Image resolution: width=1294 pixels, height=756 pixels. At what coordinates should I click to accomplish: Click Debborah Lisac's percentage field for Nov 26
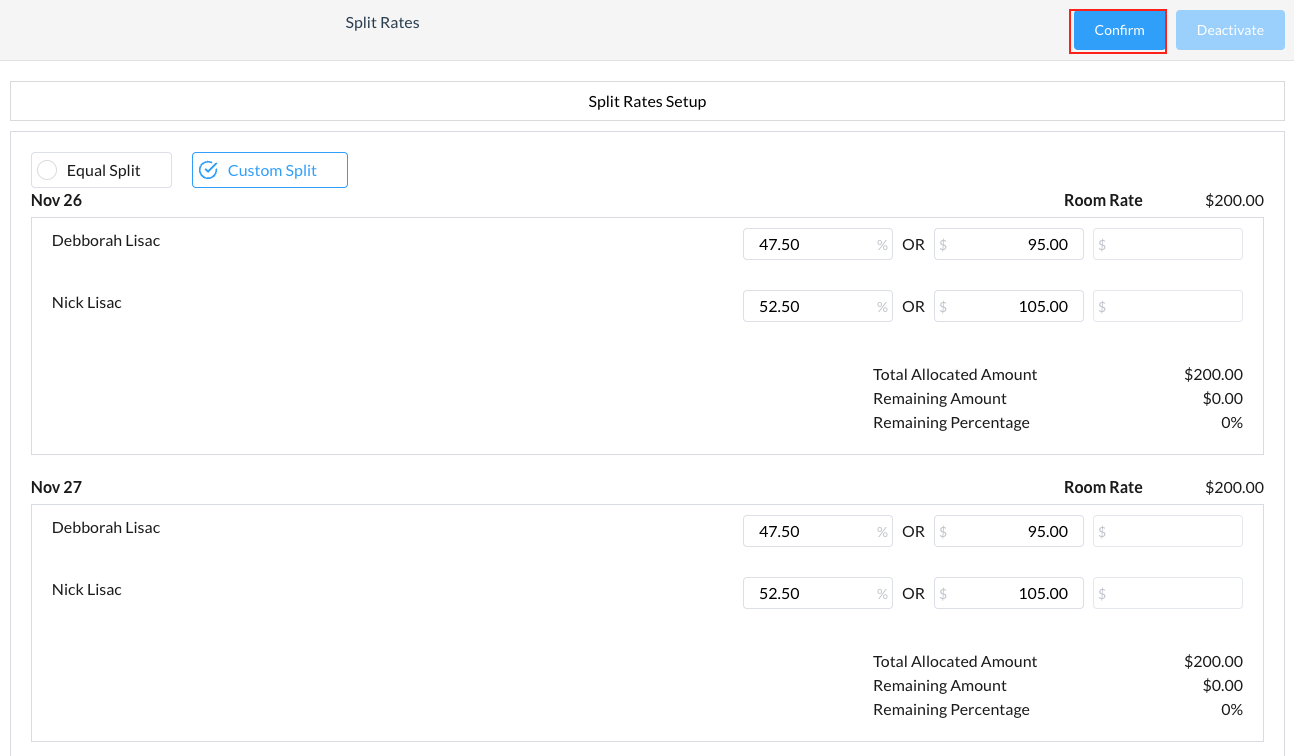click(817, 244)
